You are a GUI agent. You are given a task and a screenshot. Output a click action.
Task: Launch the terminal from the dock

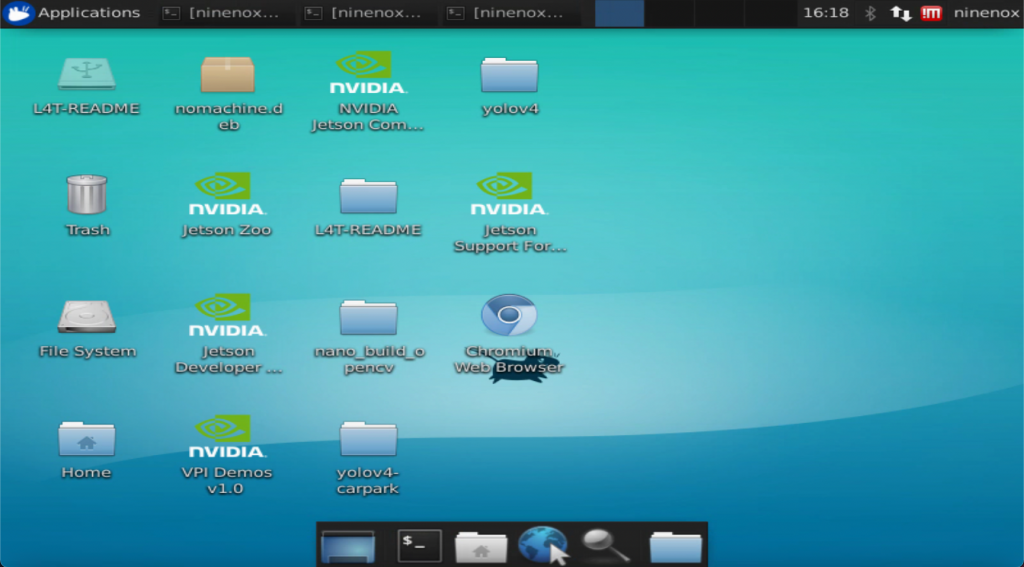coord(419,545)
